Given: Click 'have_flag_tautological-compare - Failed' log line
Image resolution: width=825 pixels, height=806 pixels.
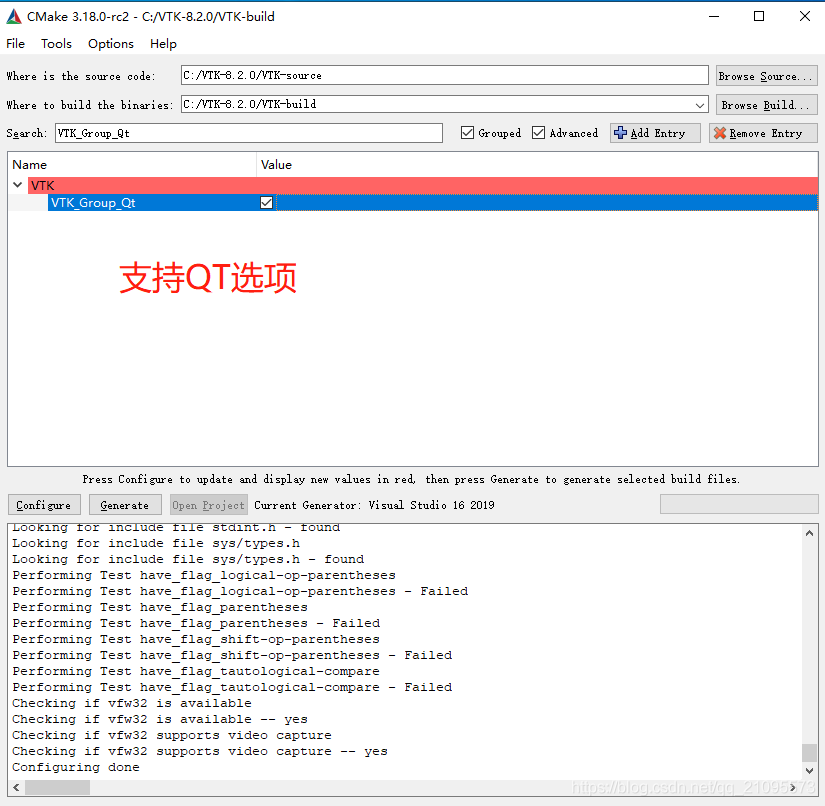Looking at the screenshot, I should coord(232,687).
